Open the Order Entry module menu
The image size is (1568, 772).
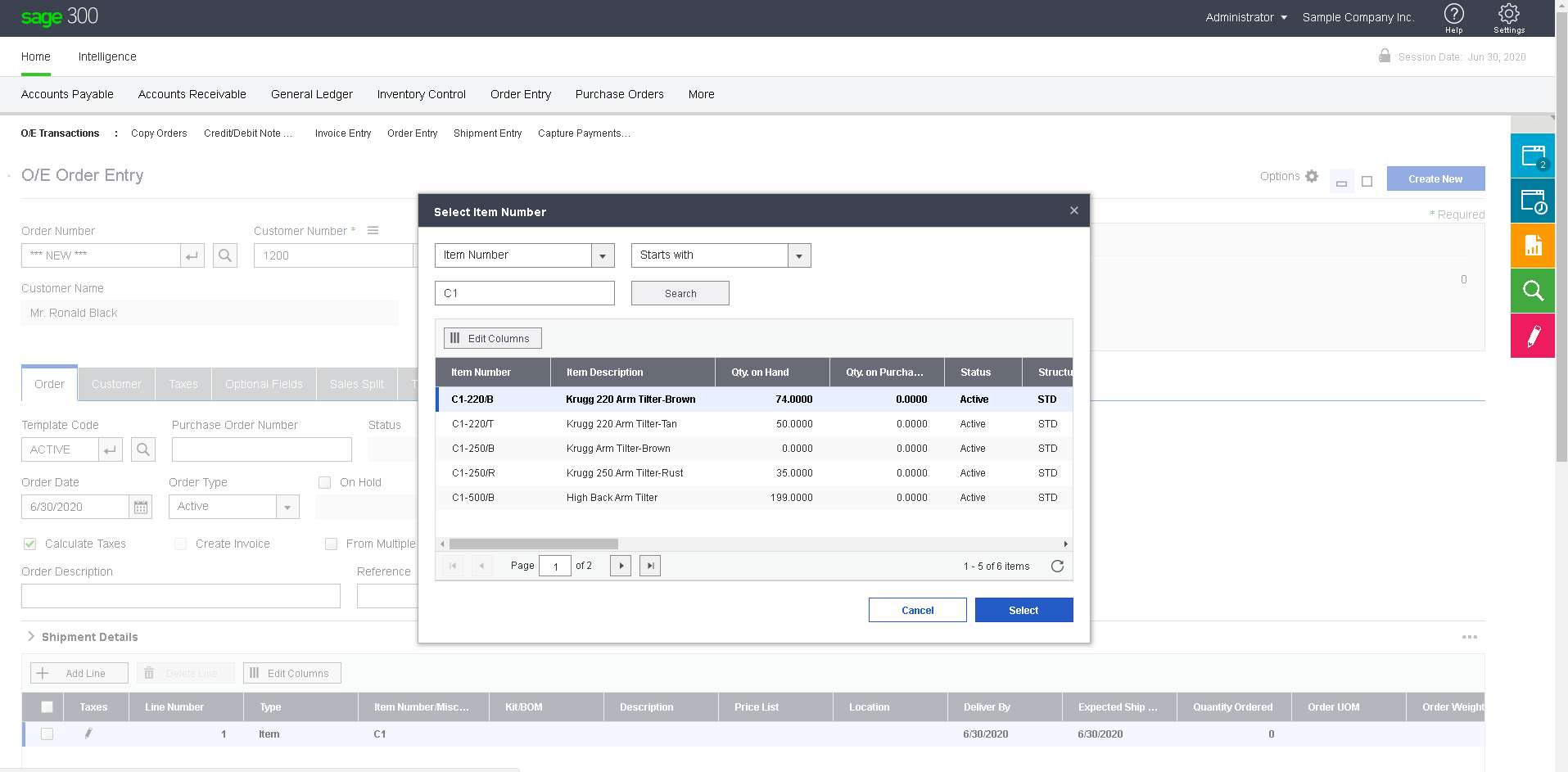point(521,94)
